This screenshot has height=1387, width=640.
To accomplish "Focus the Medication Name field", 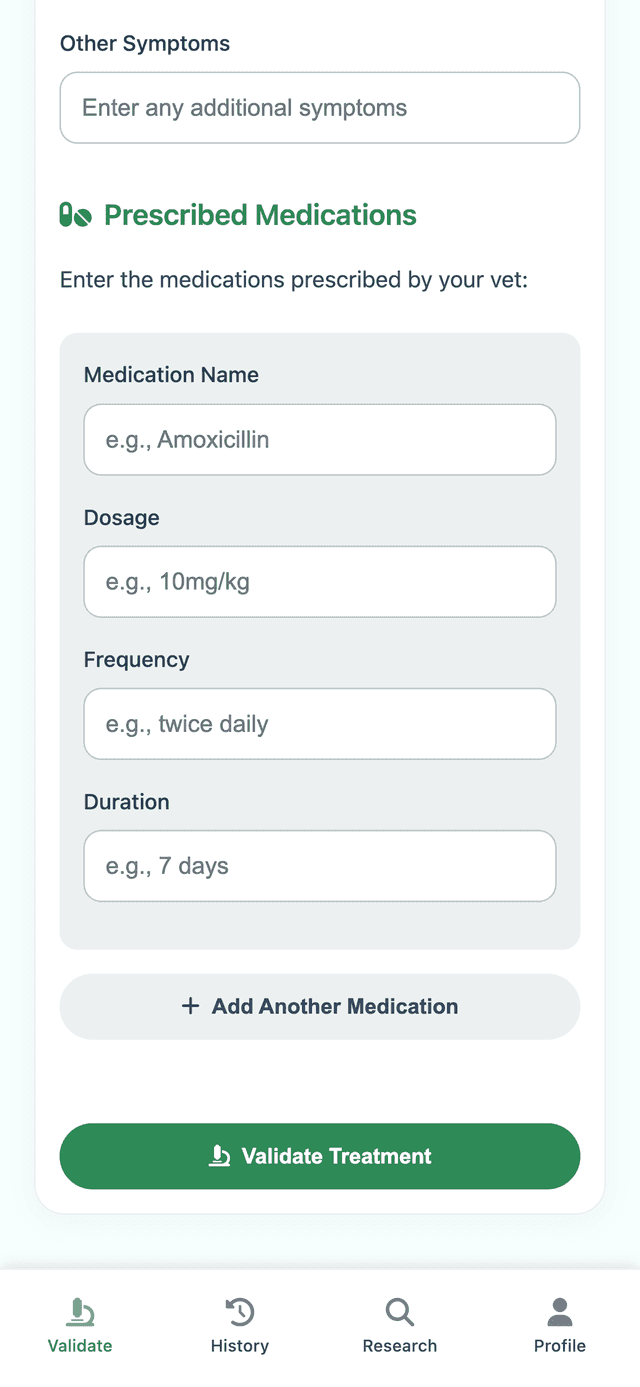I will pyautogui.click(x=320, y=439).
